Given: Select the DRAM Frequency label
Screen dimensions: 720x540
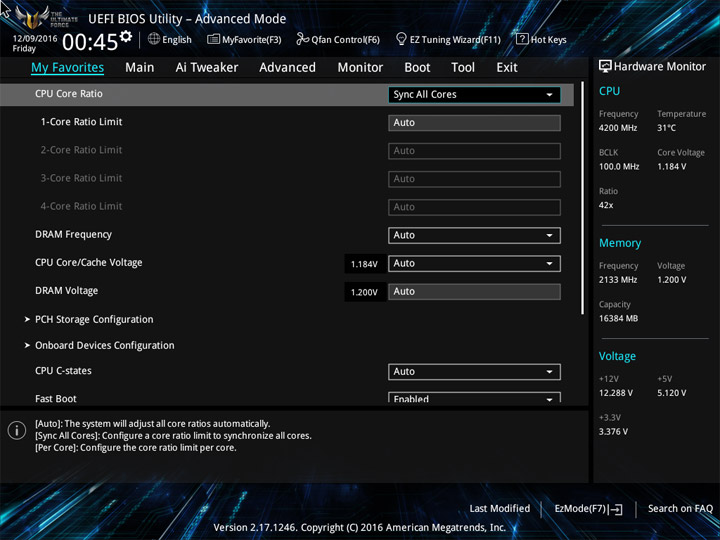Looking at the screenshot, I should pos(73,235).
